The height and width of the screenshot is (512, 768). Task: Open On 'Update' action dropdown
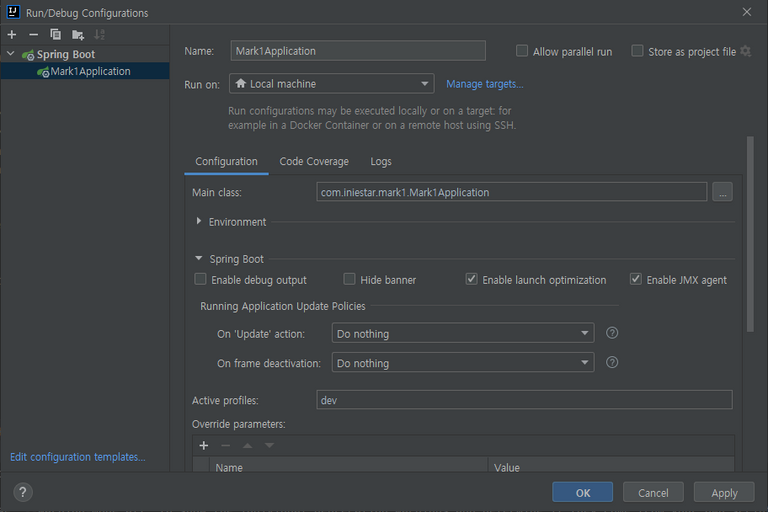(x=463, y=333)
